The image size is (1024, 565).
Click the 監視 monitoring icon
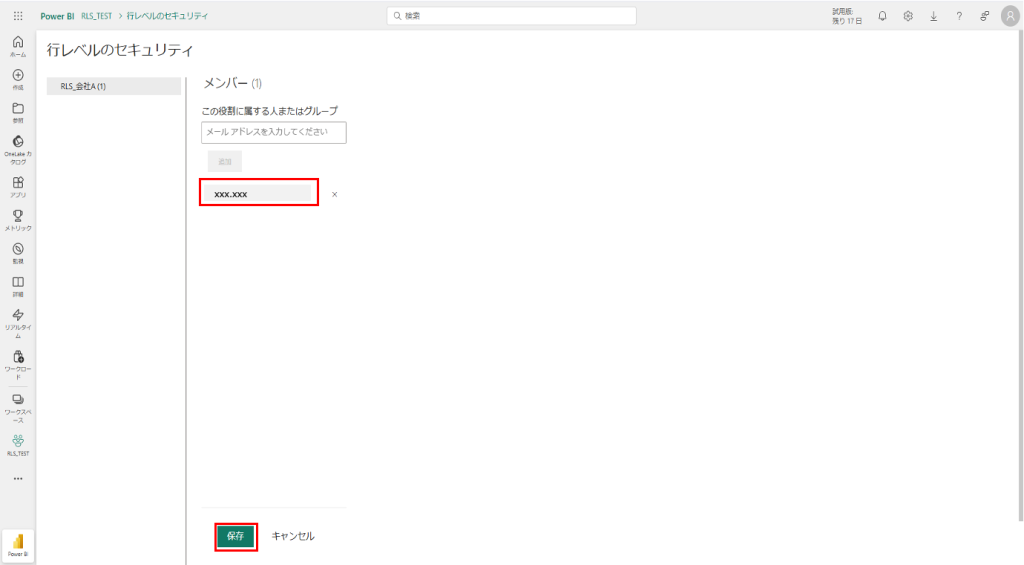coord(18,252)
